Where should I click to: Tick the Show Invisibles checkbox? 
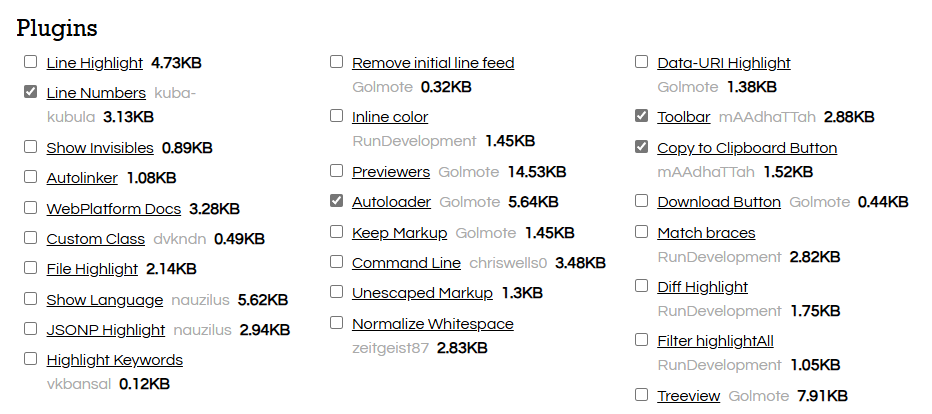(x=30, y=147)
